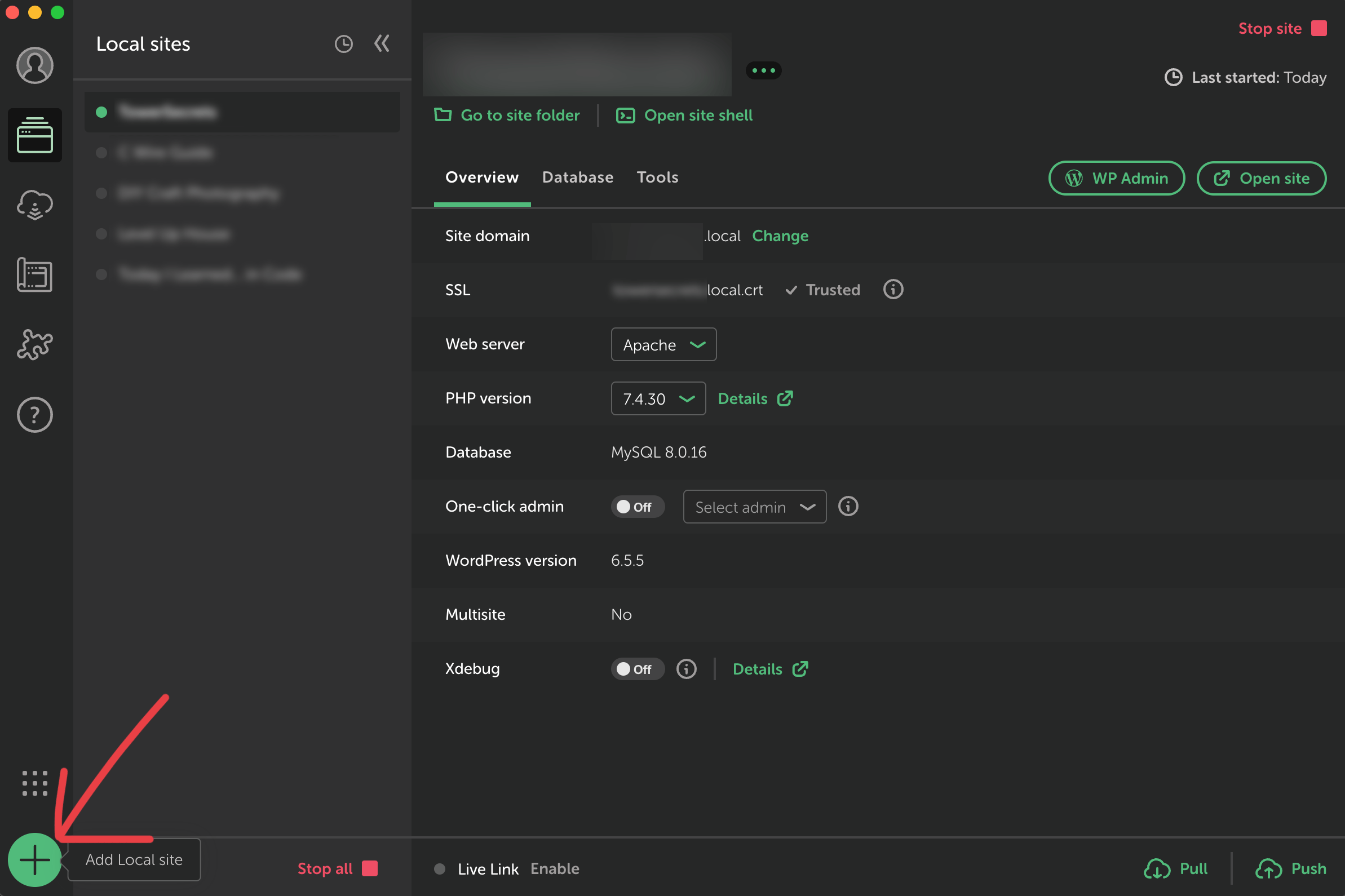The height and width of the screenshot is (896, 1345).
Task: Toggle One-click admin switch
Action: (x=637, y=507)
